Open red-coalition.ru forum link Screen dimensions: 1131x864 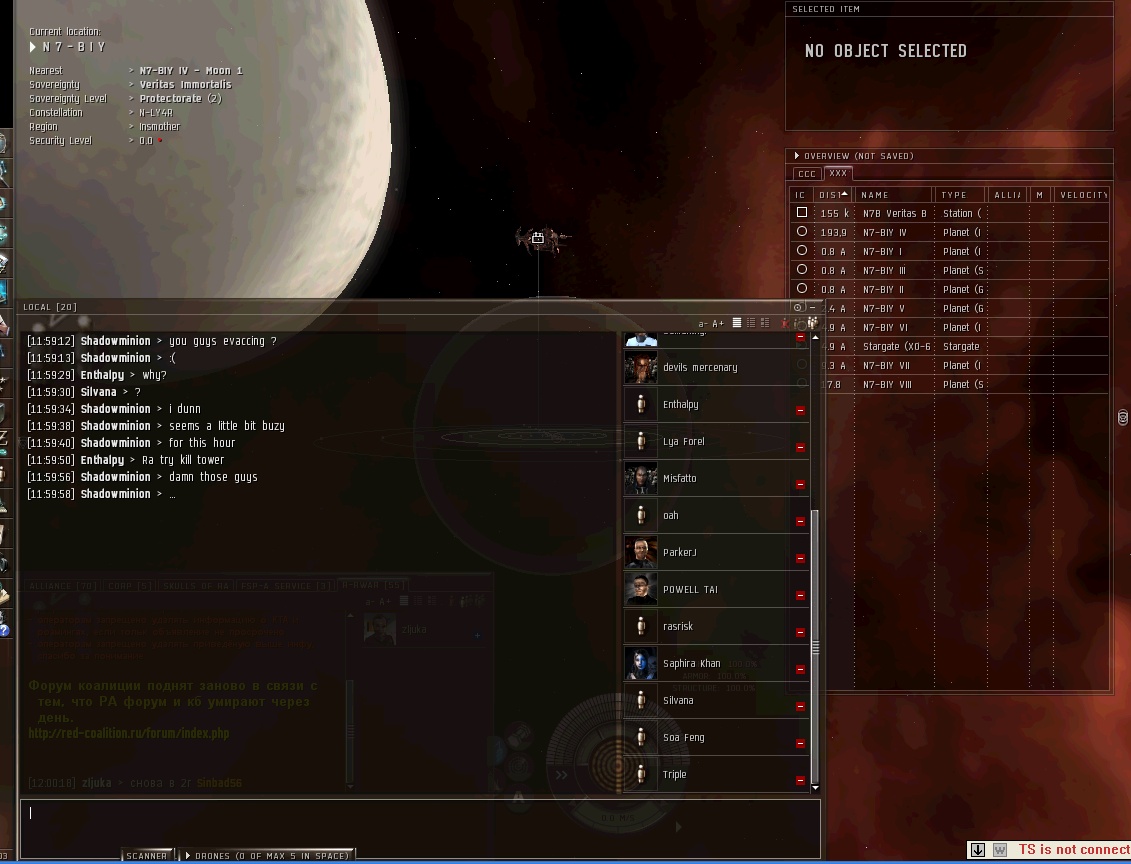tap(128, 733)
